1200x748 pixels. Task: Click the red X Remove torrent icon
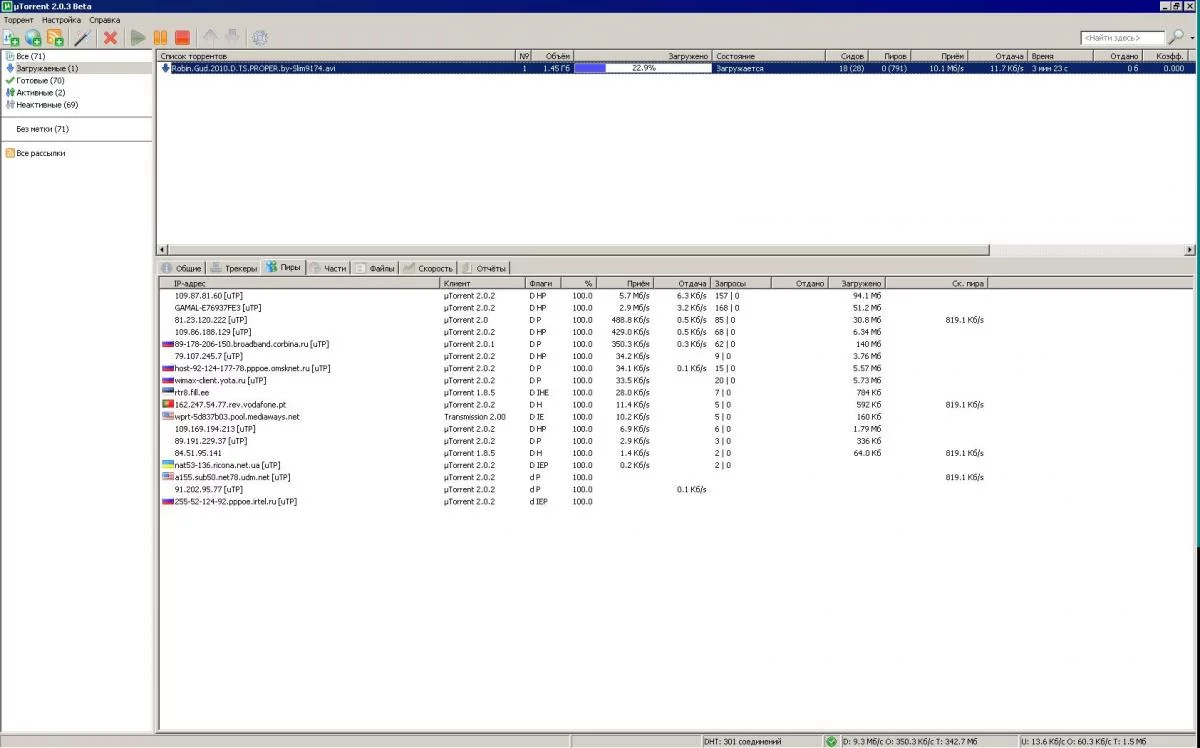[x=111, y=38]
